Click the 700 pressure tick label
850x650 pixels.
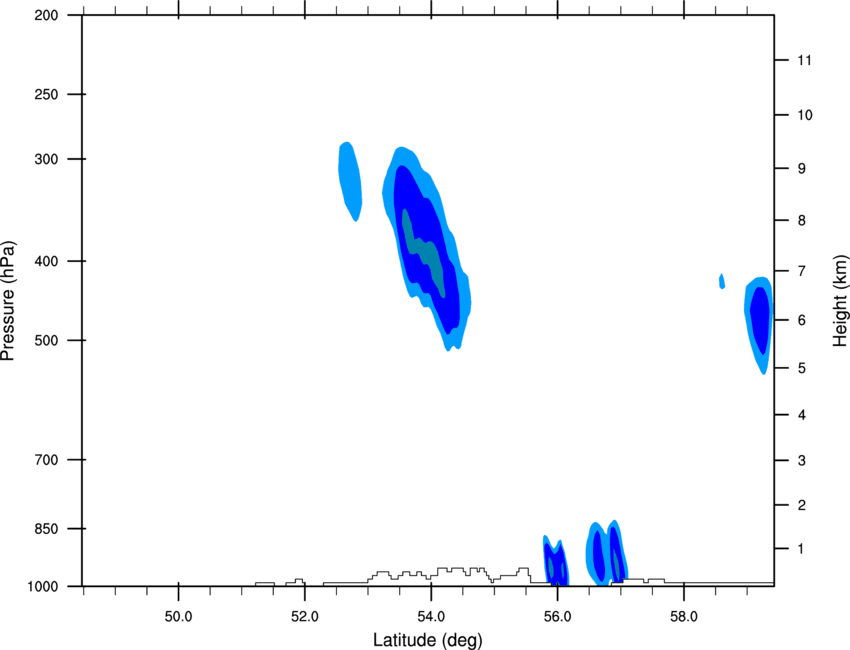point(46,460)
